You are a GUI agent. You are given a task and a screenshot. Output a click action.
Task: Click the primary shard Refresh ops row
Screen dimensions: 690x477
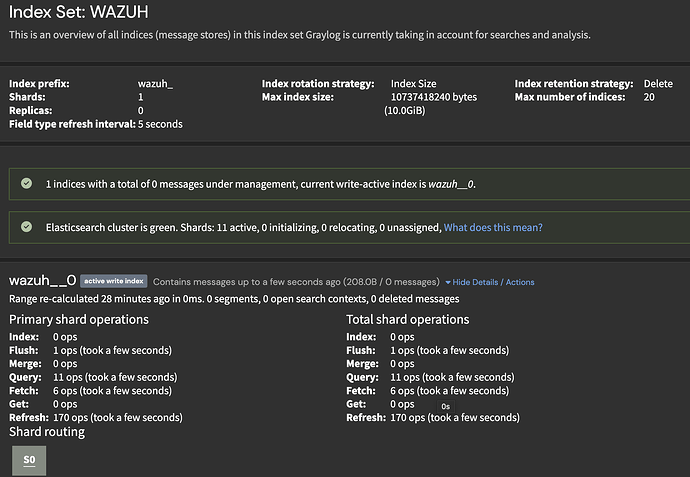tap(96, 417)
